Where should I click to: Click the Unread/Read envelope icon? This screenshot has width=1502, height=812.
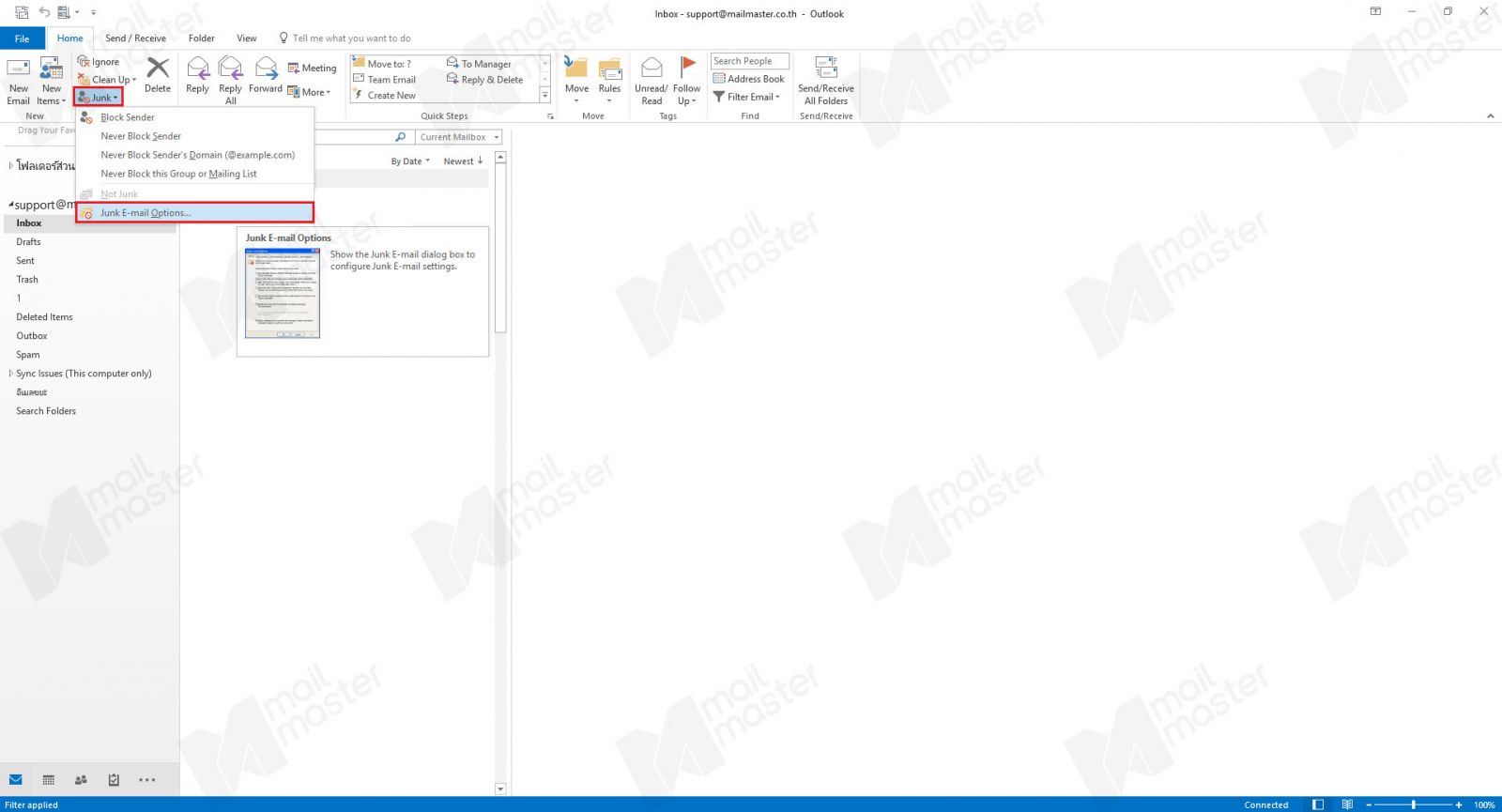pyautogui.click(x=651, y=68)
